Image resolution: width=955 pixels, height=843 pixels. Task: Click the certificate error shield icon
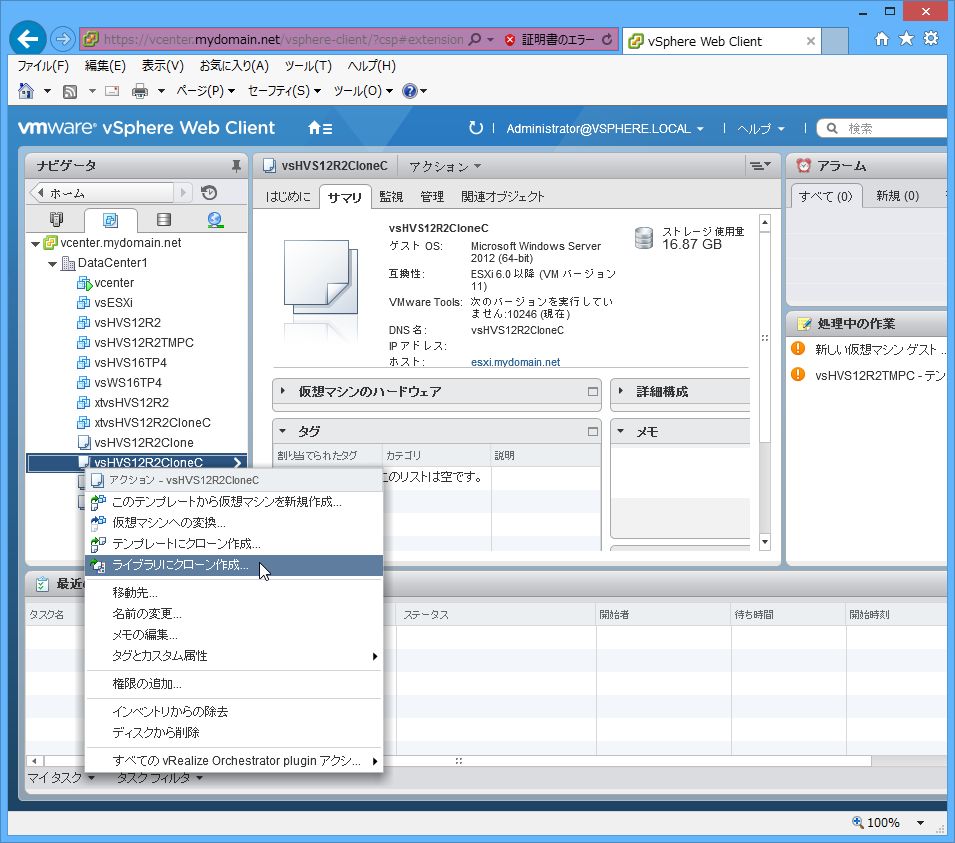tap(510, 40)
